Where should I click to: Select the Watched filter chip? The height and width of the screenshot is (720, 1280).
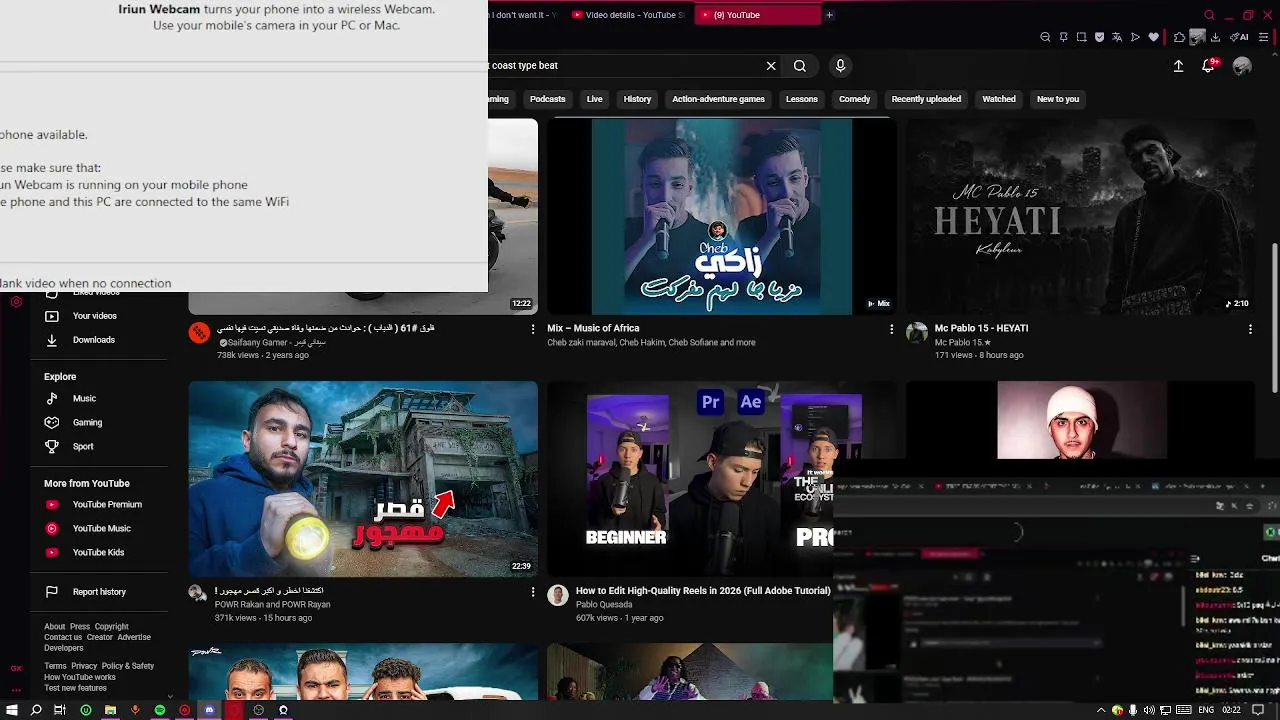click(x=999, y=99)
